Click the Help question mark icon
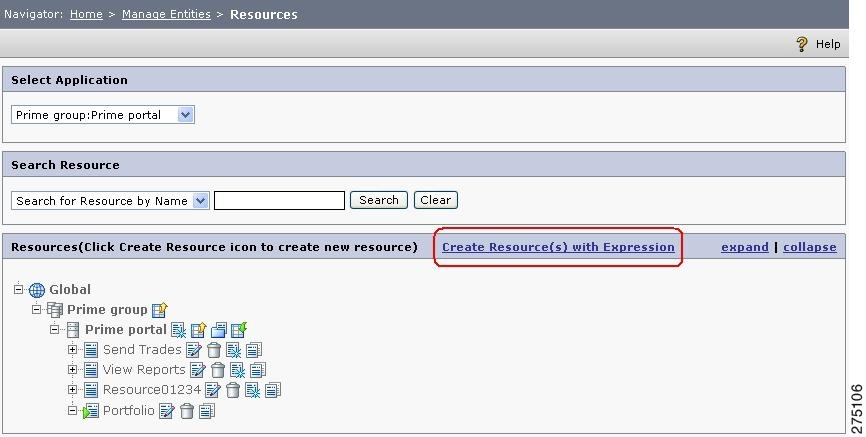 click(802, 44)
